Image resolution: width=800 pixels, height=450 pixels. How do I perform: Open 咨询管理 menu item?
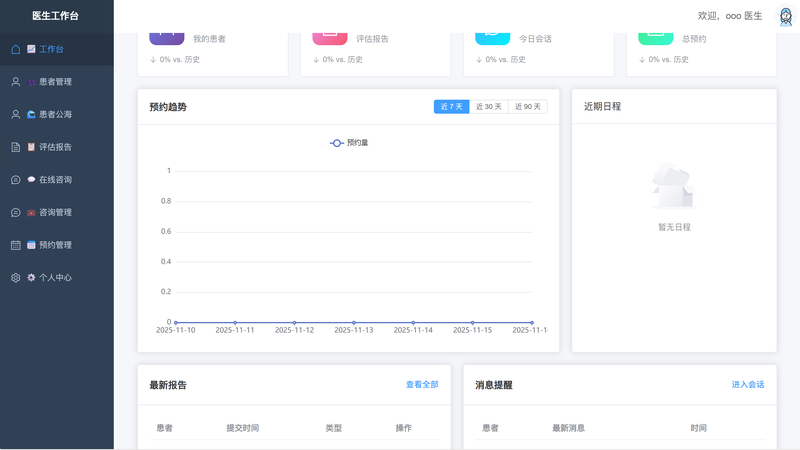57,212
